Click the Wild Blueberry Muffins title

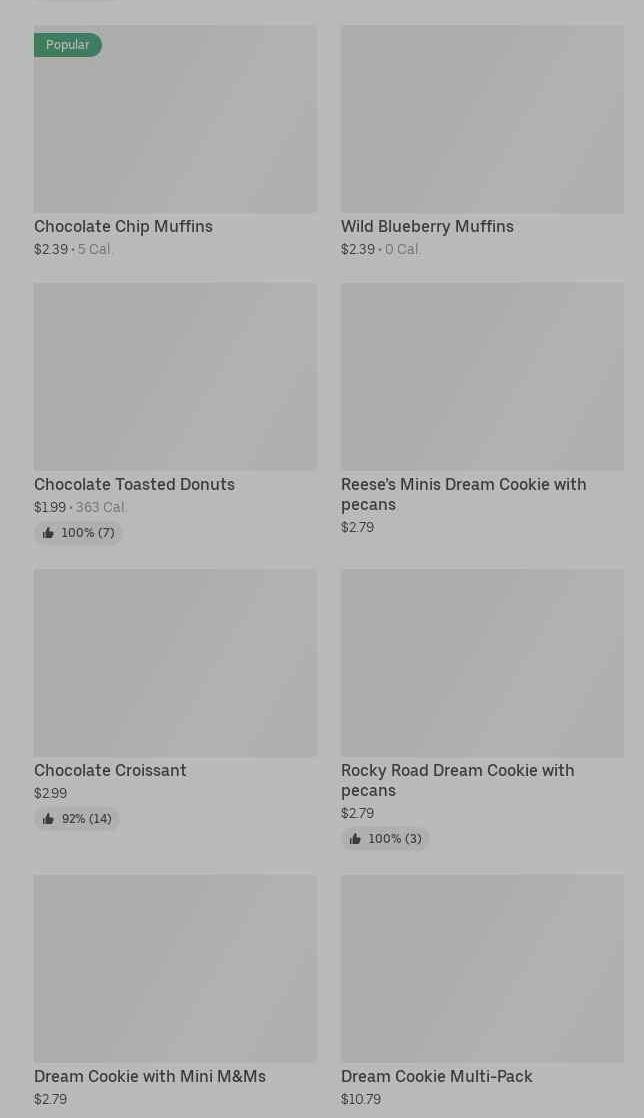pos(427,226)
